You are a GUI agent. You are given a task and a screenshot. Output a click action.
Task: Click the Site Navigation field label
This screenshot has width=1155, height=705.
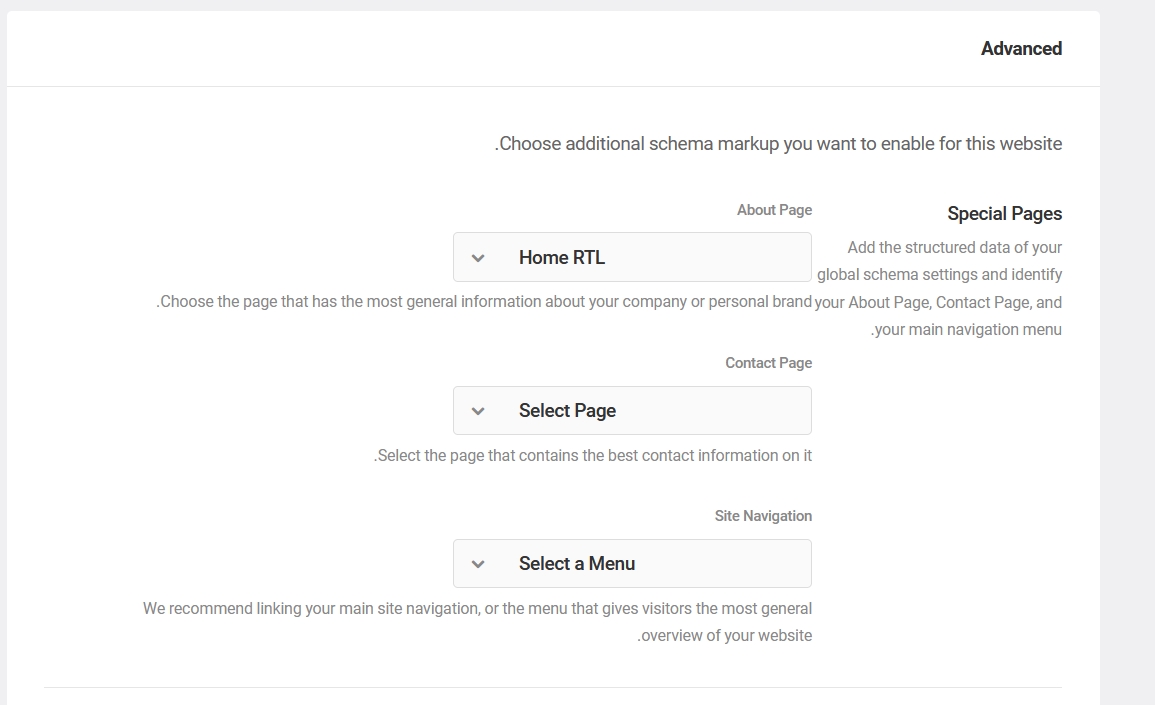763,516
